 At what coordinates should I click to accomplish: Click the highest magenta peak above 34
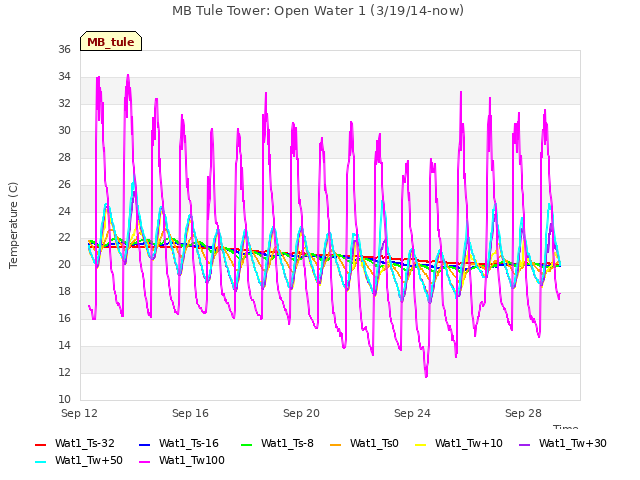[128, 76]
